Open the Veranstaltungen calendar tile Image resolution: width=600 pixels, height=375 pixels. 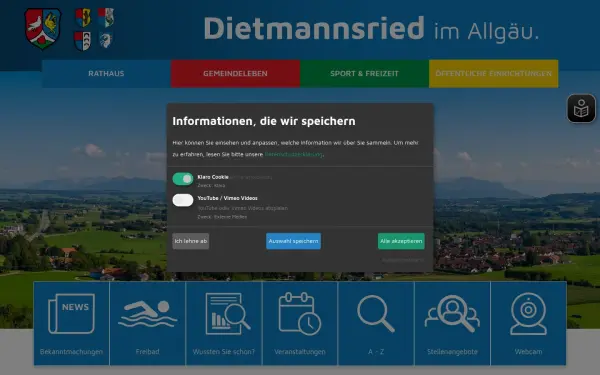[x=300, y=323]
